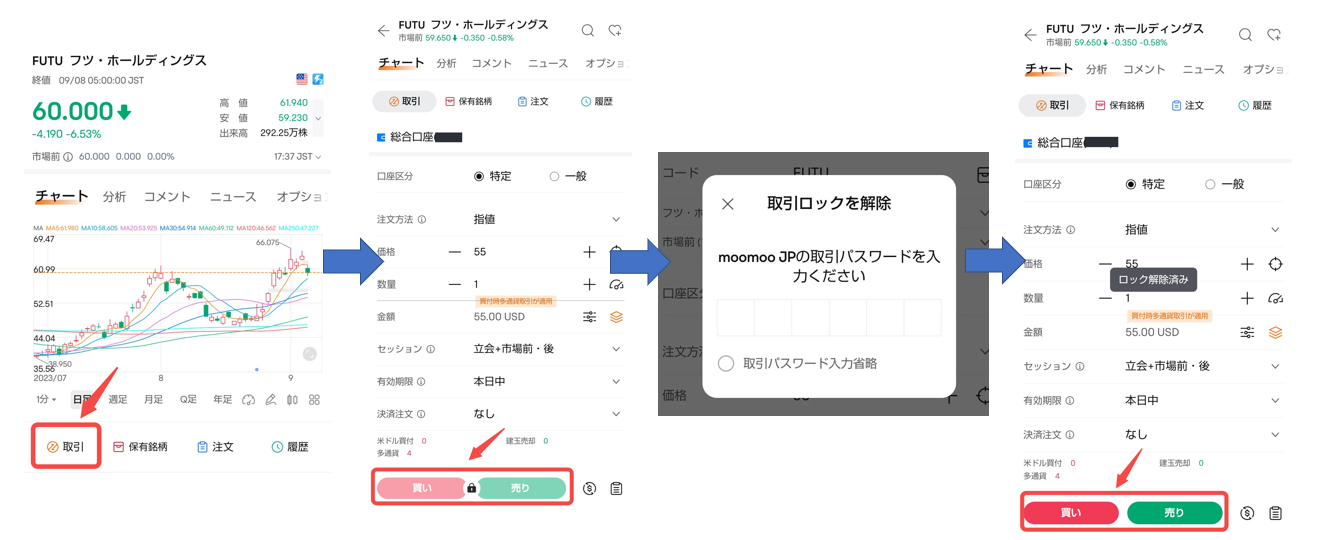Tap the heart watchlist icon on the unlocked order screen
Screen dimensions: 1325x540
click(1273, 35)
